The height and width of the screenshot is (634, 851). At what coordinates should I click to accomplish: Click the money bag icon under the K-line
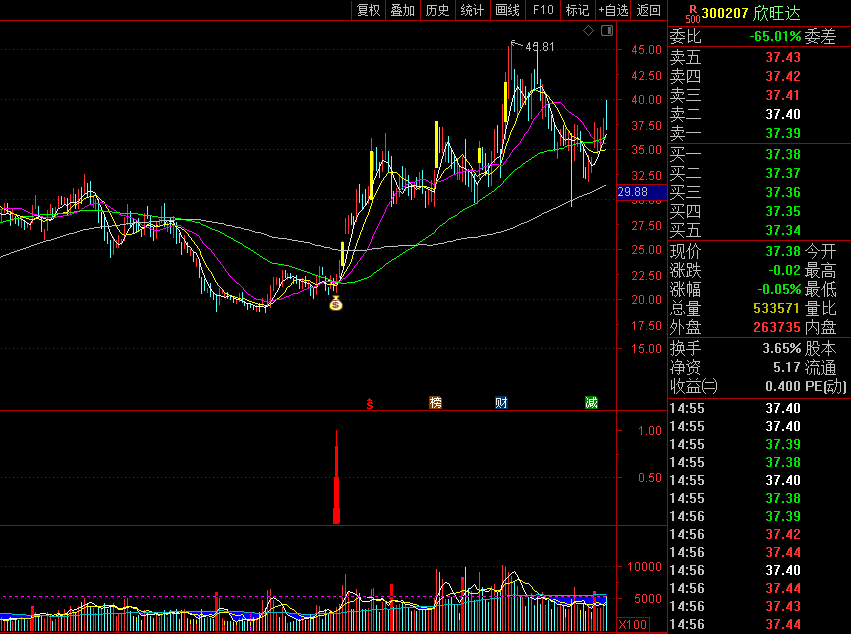336,304
